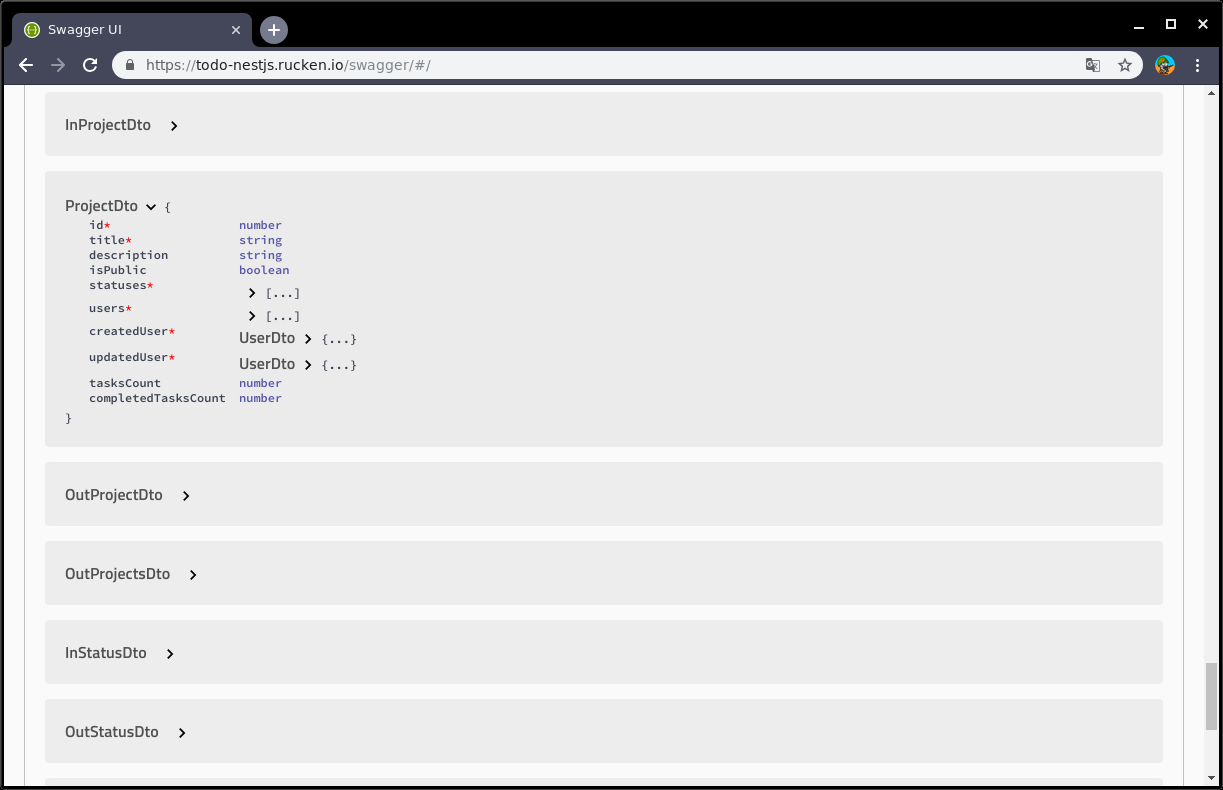Viewport: 1223px width, 790px height.
Task: Expand createdUser UserDto object
Action: point(308,339)
